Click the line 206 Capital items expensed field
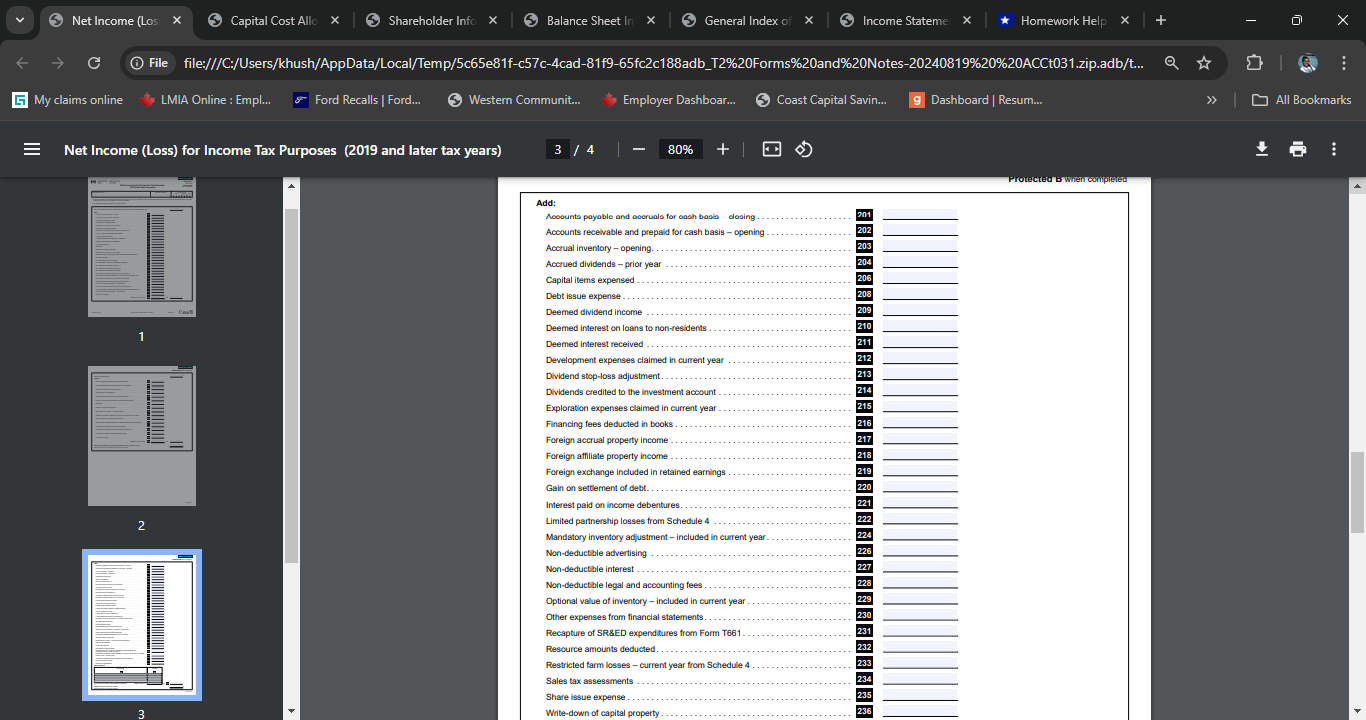The image size is (1366, 720). click(920, 279)
